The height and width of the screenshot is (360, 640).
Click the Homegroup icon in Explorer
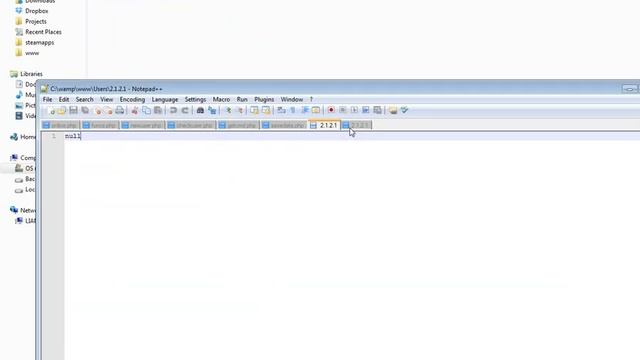(14, 137)
